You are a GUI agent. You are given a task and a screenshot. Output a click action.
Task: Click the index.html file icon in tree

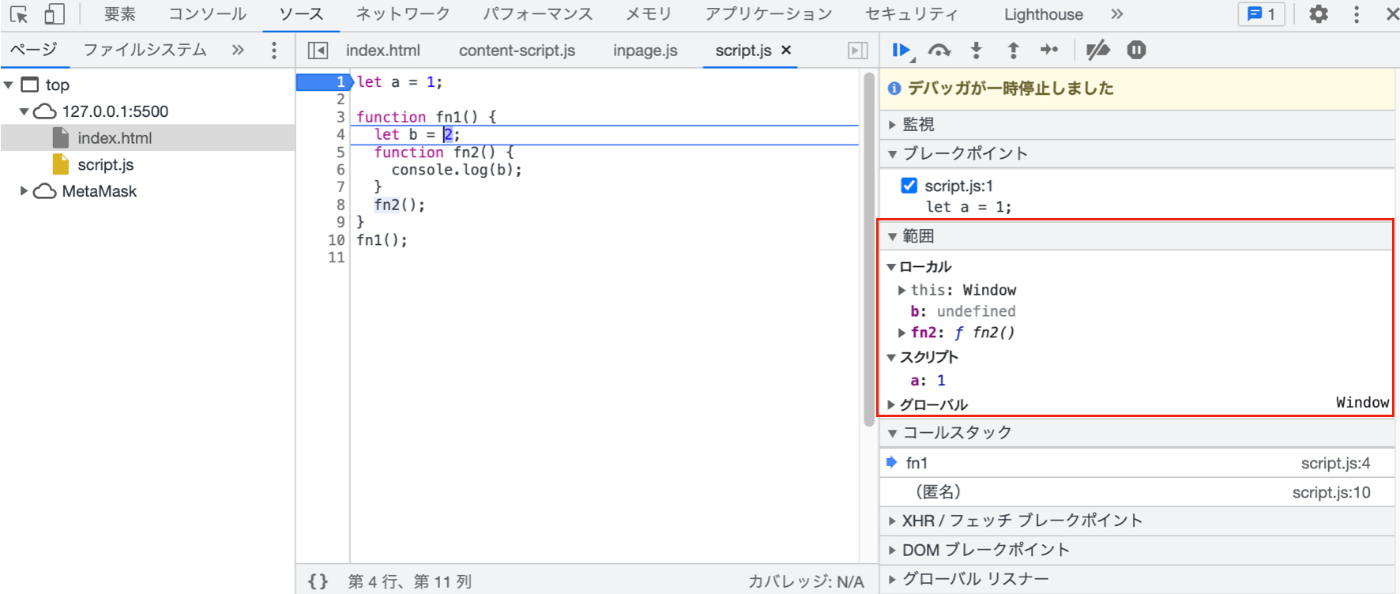pyautogui.click(x=60, y=138)
